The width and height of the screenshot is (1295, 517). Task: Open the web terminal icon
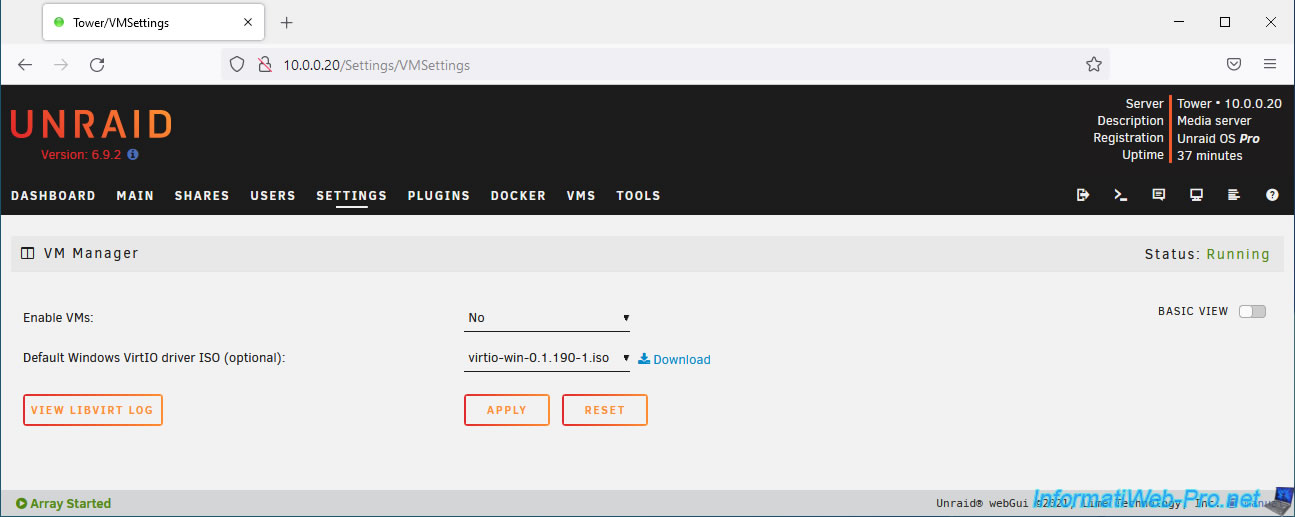[1121, 195]
